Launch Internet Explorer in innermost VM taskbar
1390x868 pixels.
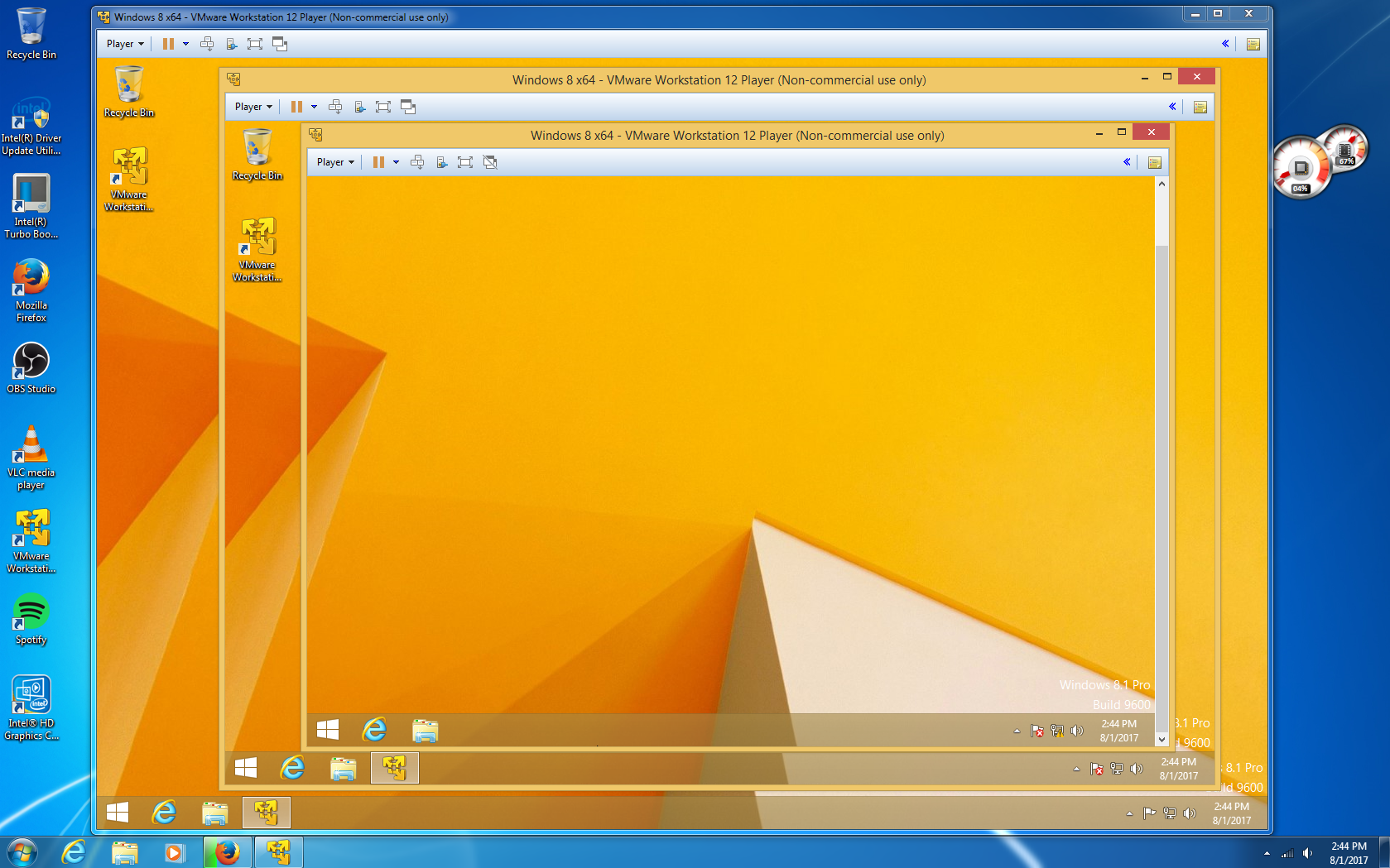375,730
